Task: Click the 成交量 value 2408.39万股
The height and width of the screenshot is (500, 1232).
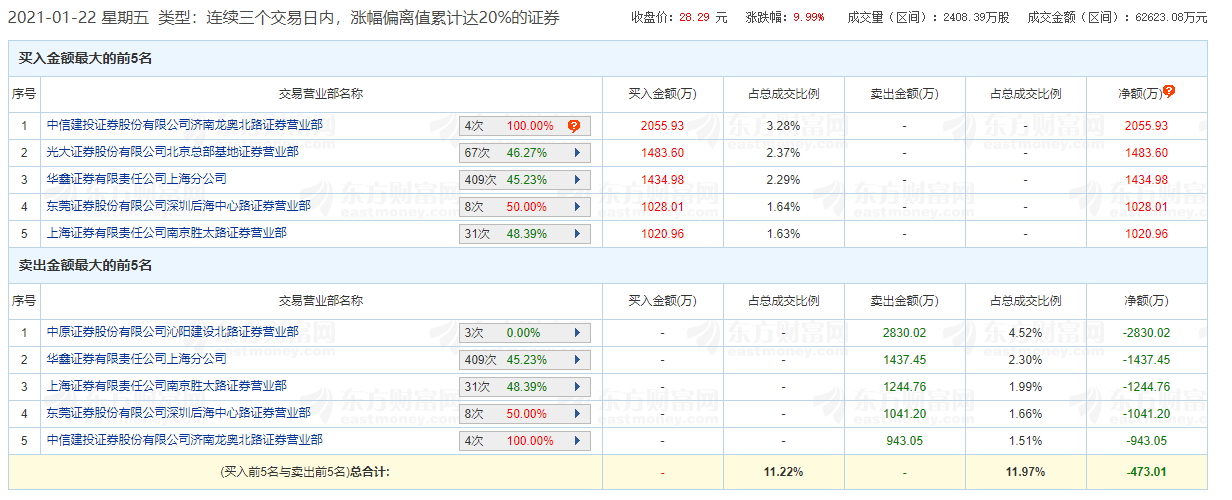Action: coord(976,18)
